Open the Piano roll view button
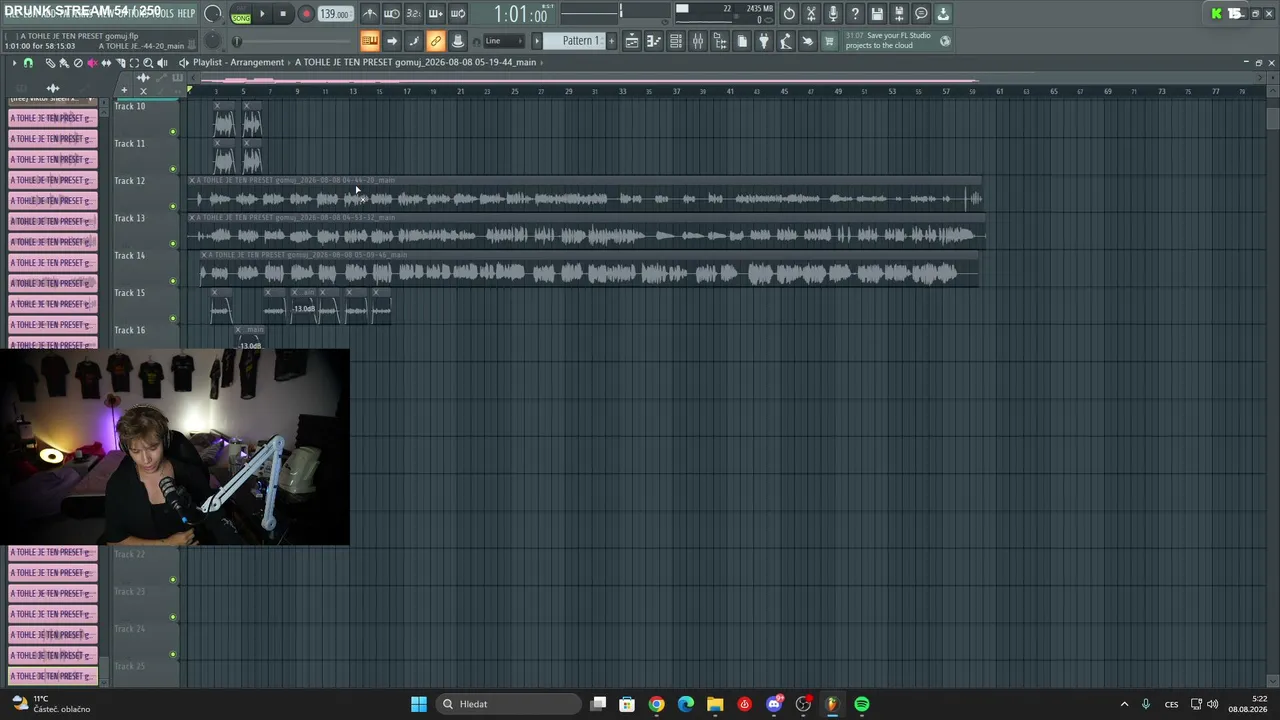Screen dimensions: 1280x720 click(654, 41)
